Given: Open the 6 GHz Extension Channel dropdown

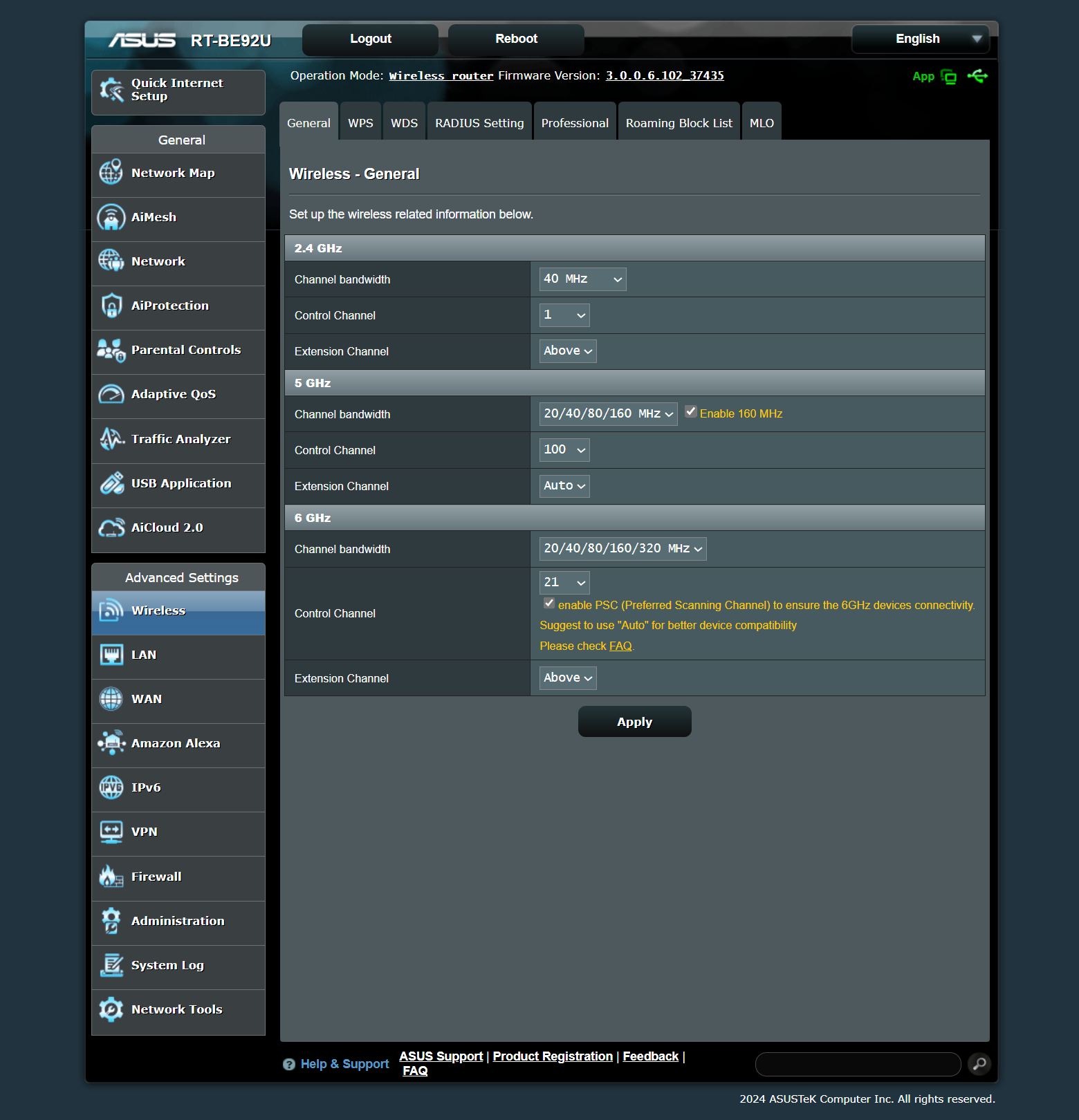Looking at the screenshot, I should (x=568, y=678).
